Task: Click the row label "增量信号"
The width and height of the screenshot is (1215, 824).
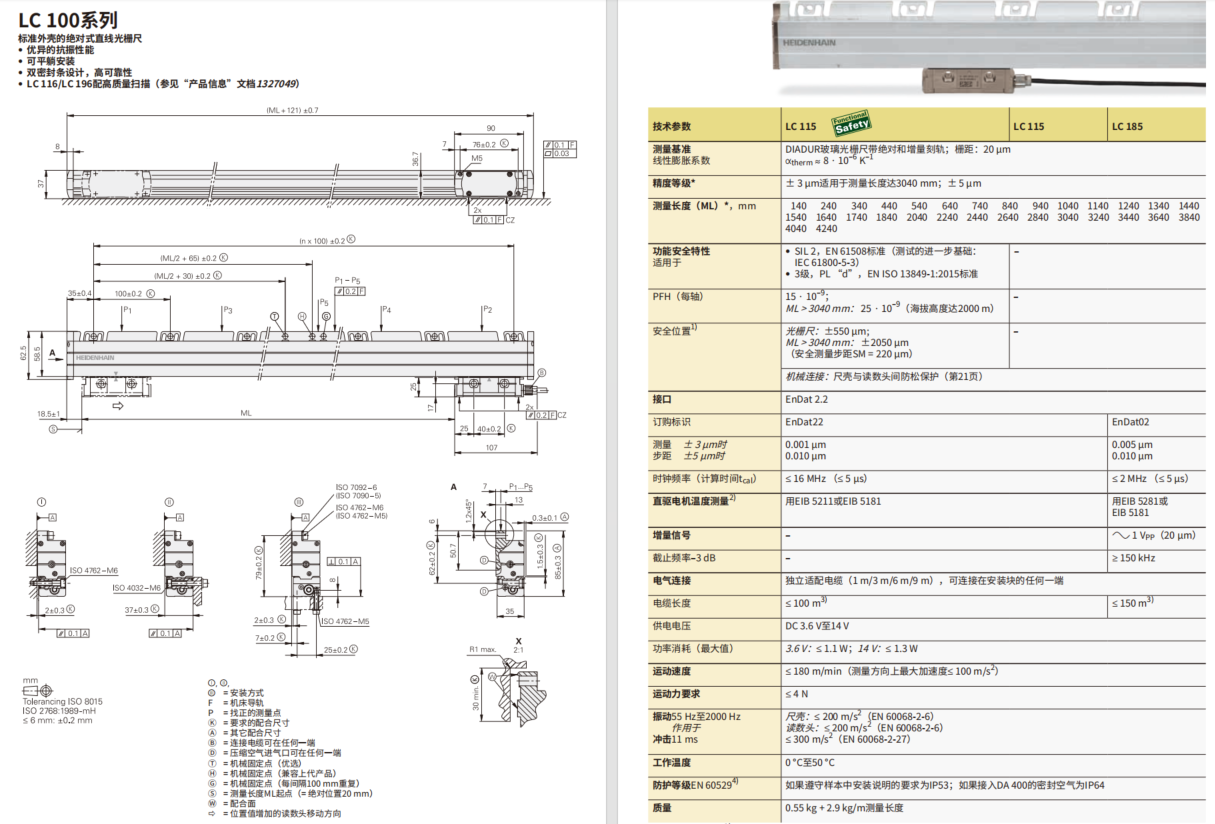Action: (x=671, y=536)
